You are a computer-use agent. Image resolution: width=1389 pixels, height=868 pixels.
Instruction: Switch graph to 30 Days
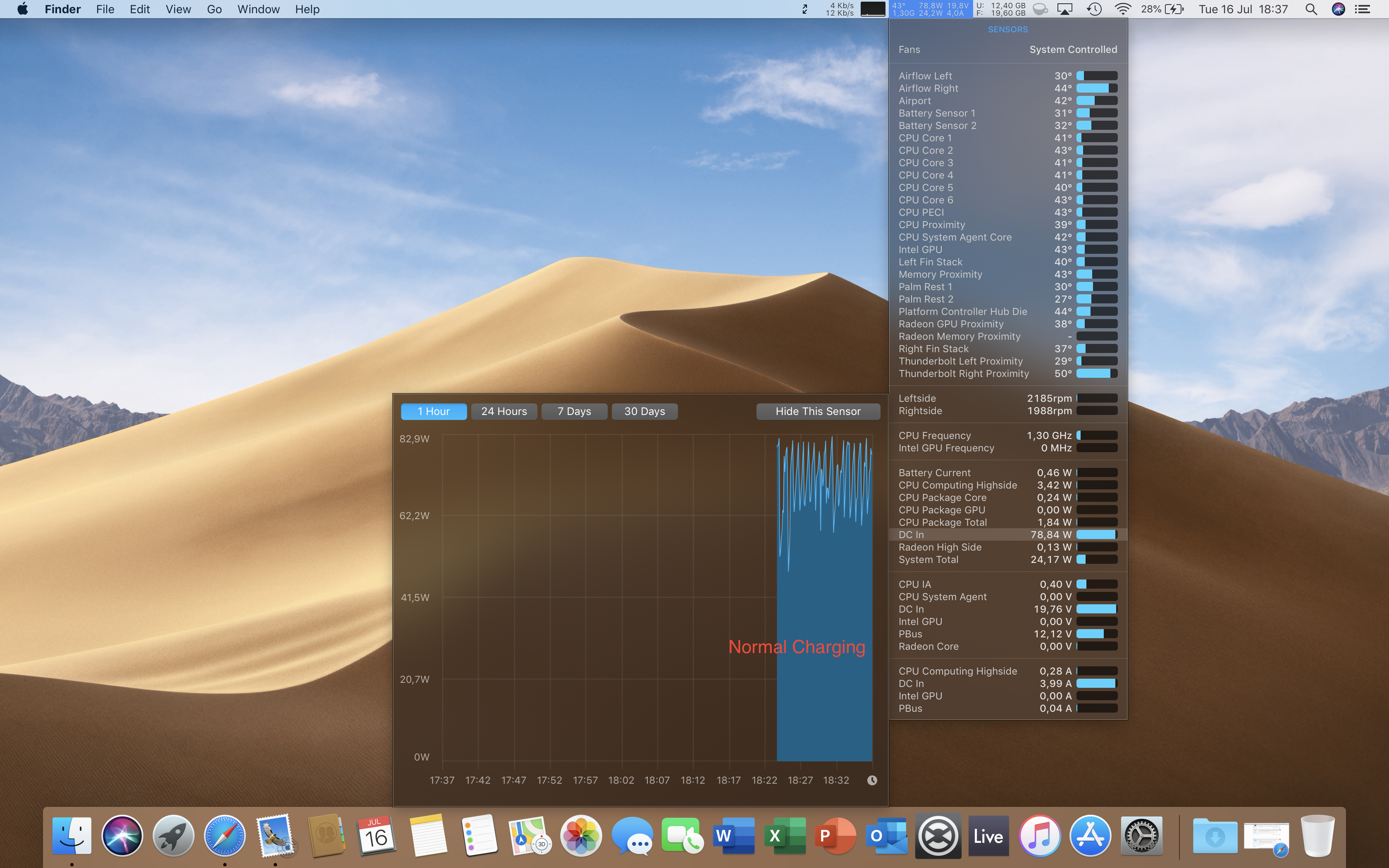click(x=644, y=412)
